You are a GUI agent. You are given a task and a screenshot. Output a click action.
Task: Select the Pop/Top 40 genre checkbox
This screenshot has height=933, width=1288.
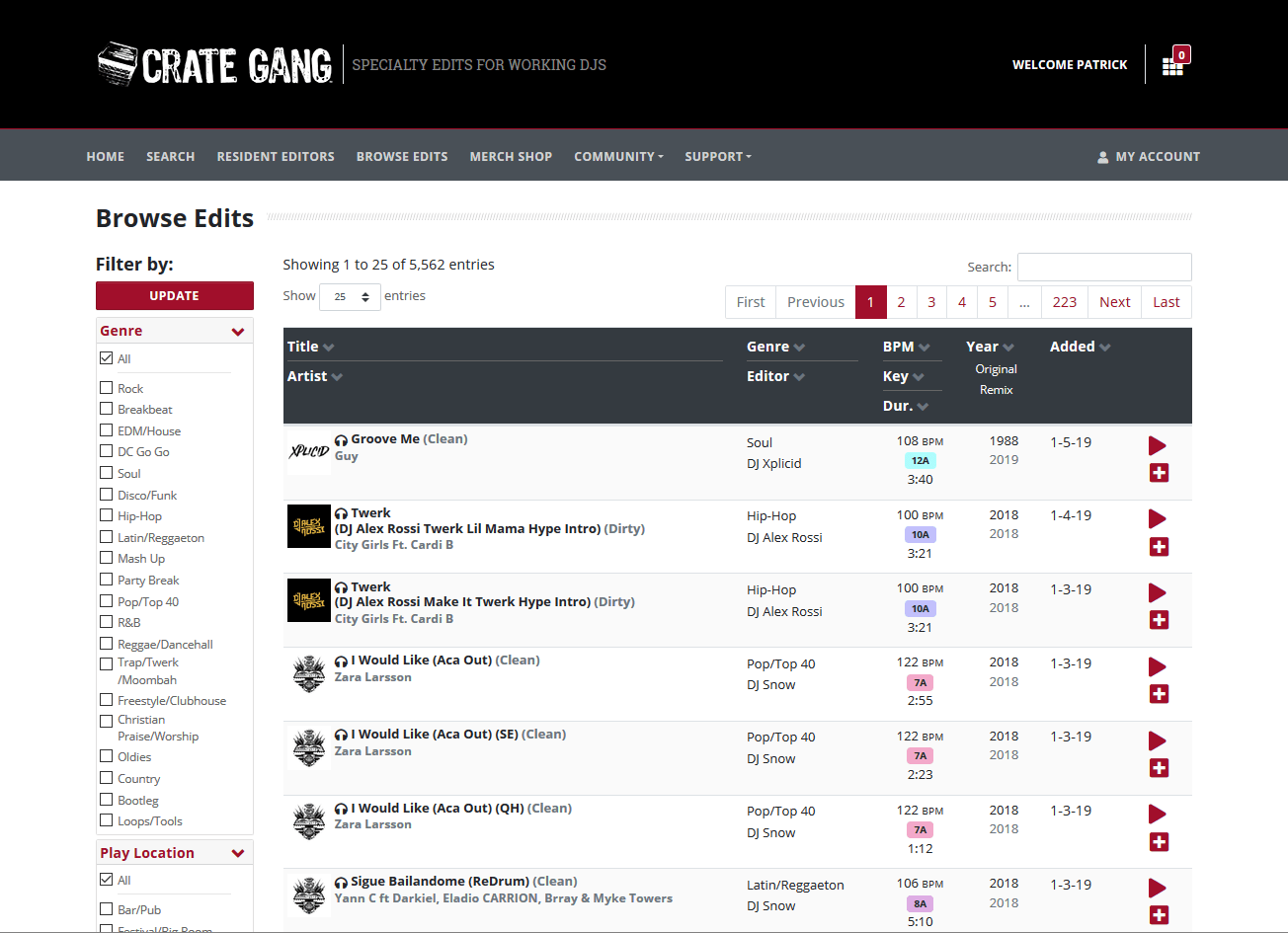(x=106, y=601)
